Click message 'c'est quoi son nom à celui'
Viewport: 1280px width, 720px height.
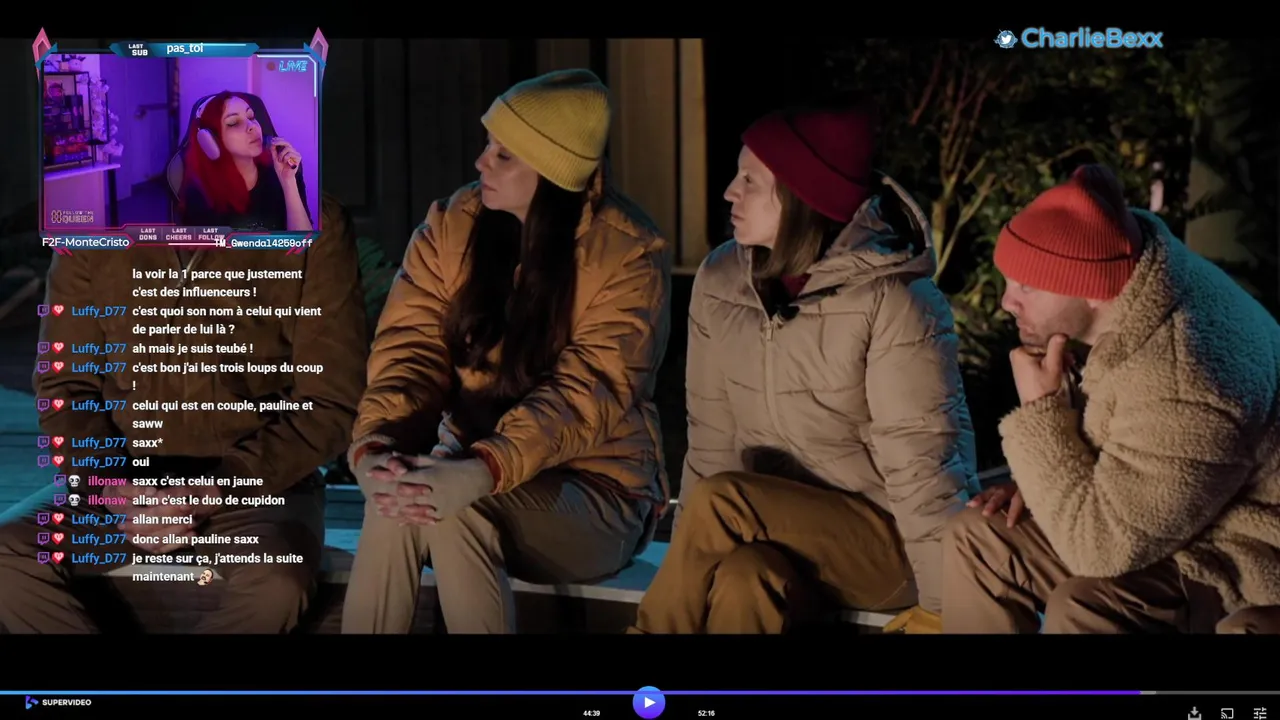pyautogui.click(x=227, y=320)
